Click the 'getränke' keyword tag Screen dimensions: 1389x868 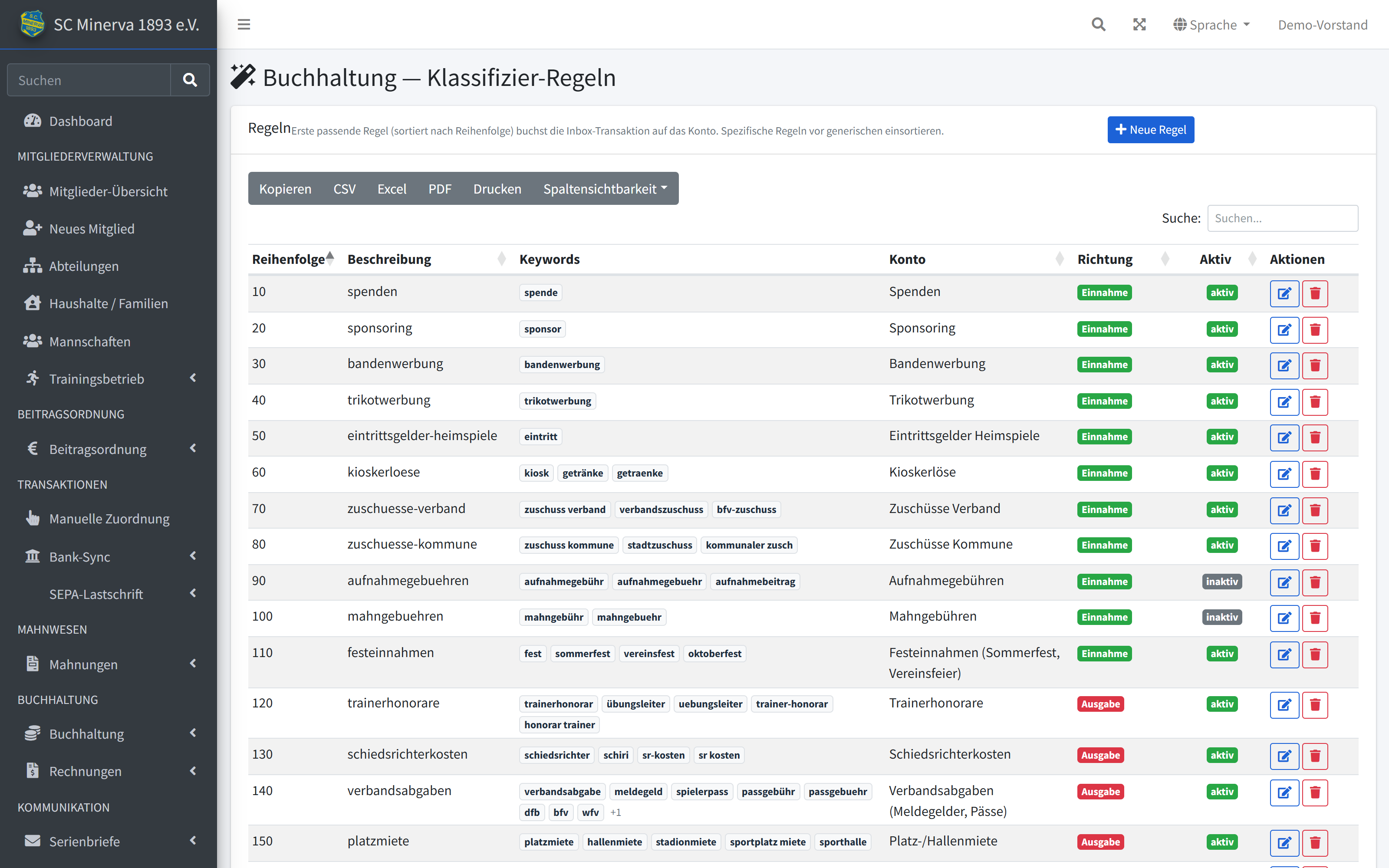(582, 473)
